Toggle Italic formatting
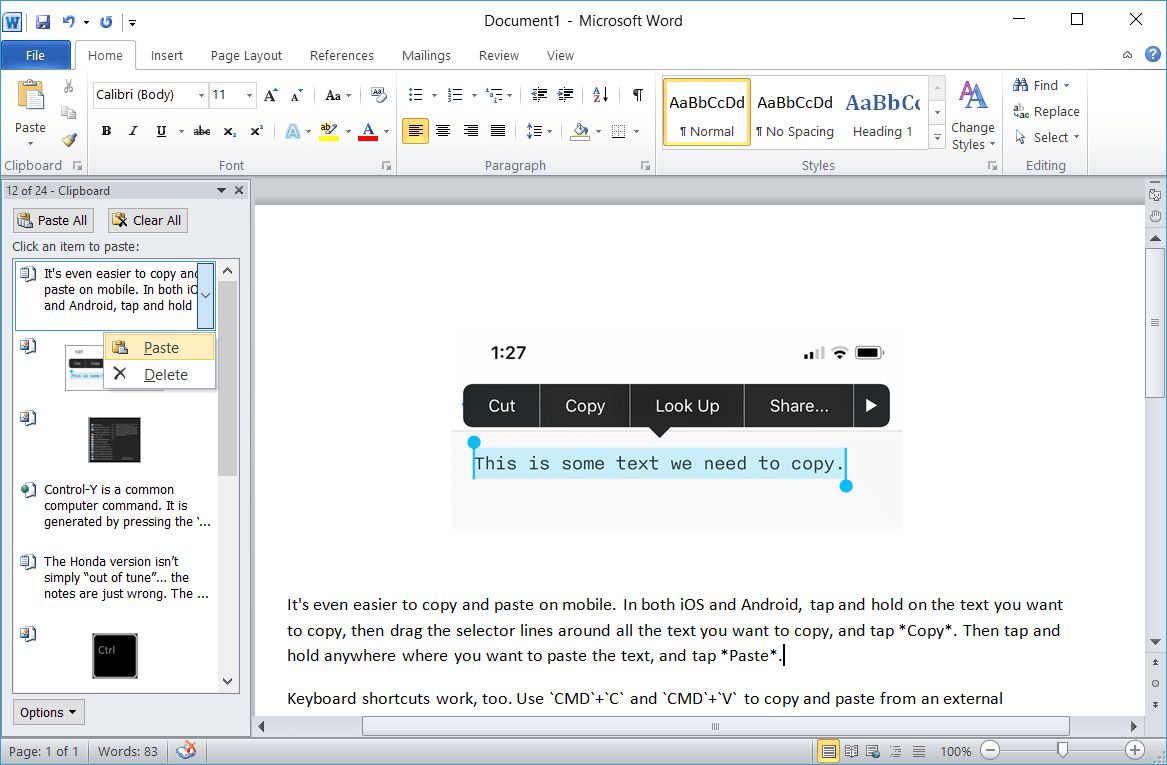This screenshot has height=765, width=1167. [133, 131]
